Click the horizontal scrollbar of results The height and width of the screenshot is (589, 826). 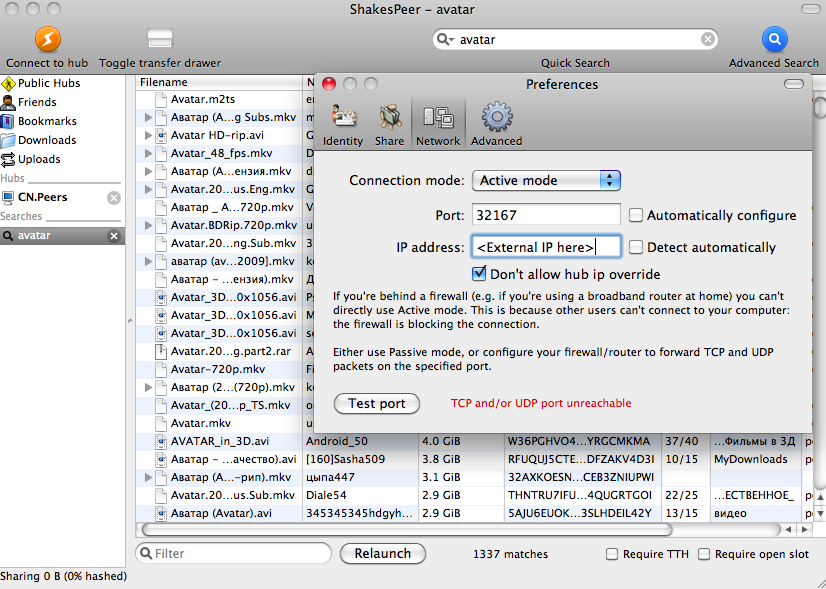pyautogui.click(x=407, y=529)
